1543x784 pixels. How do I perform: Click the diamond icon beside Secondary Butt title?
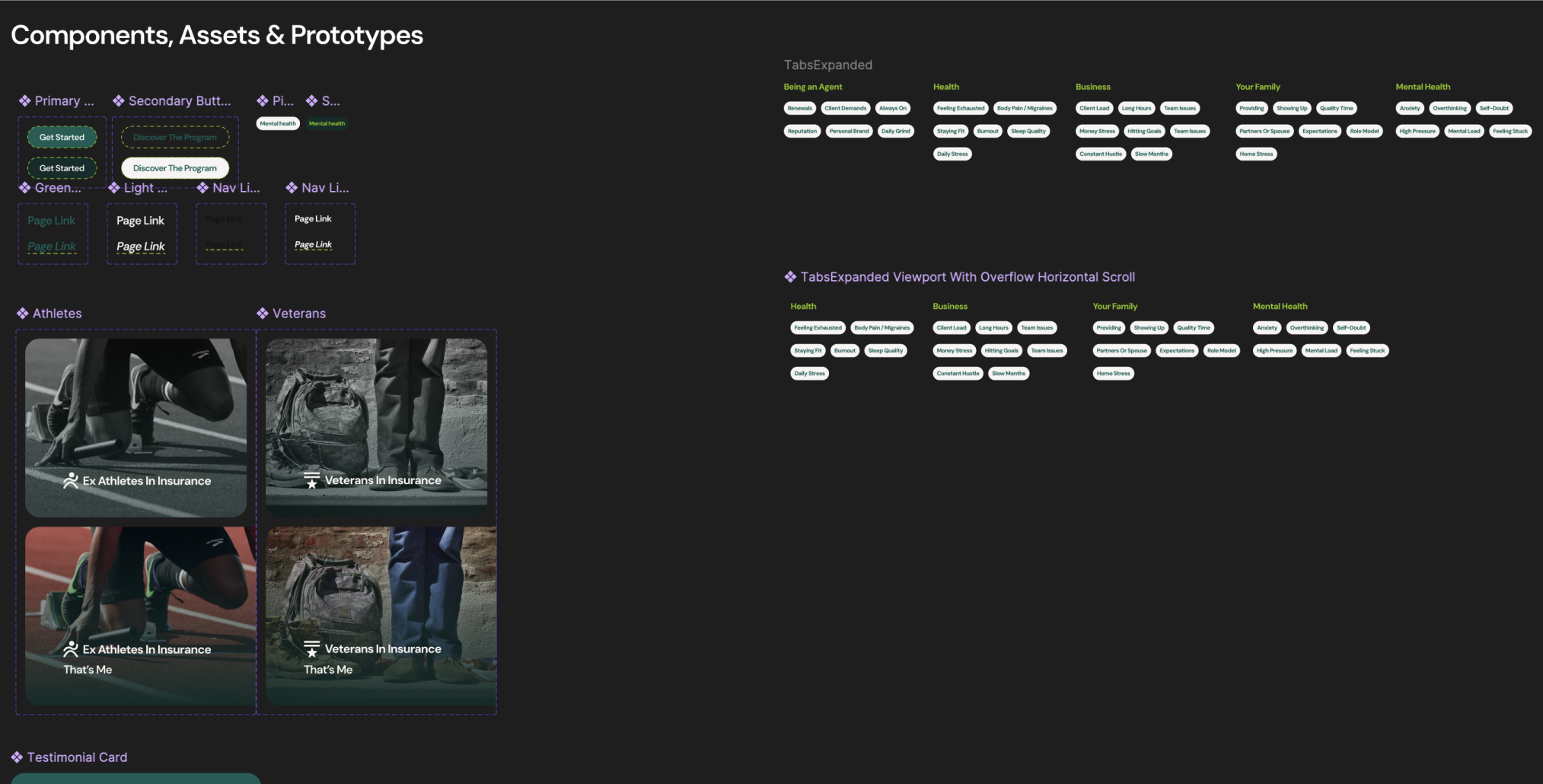tap(117, 100)
